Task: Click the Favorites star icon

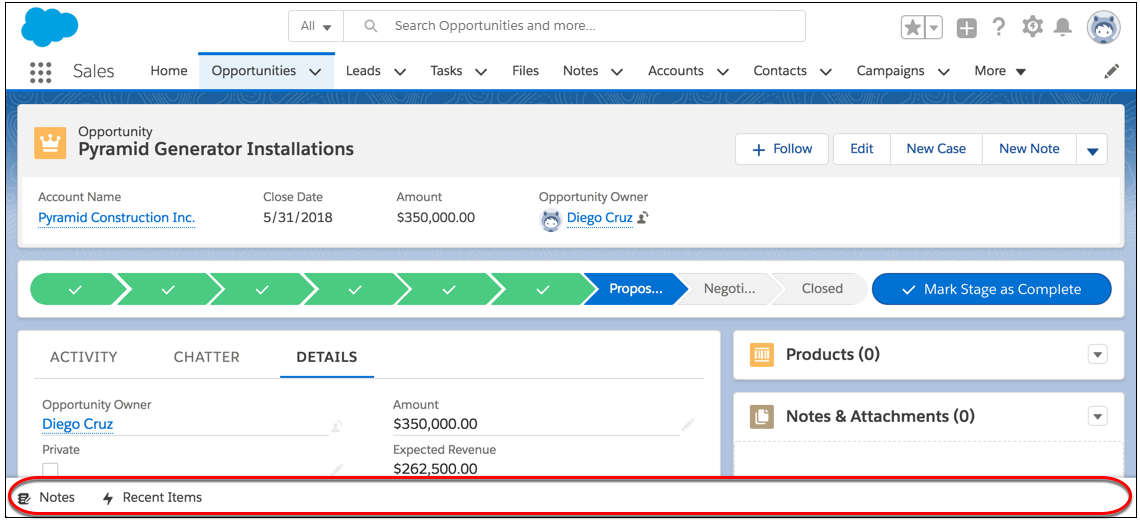Action: 912,28
